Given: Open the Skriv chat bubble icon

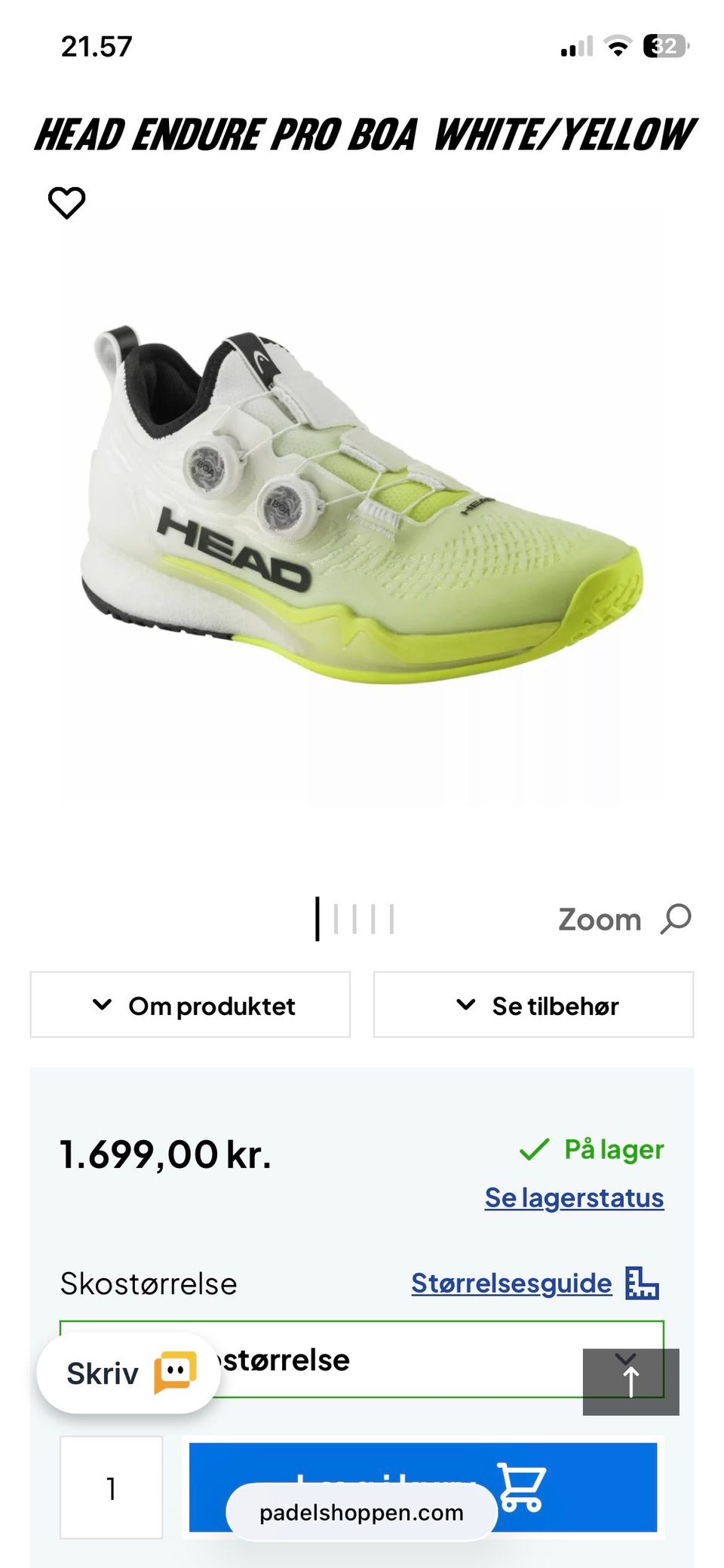Looking at the screenshot, I should [175, 1373].
